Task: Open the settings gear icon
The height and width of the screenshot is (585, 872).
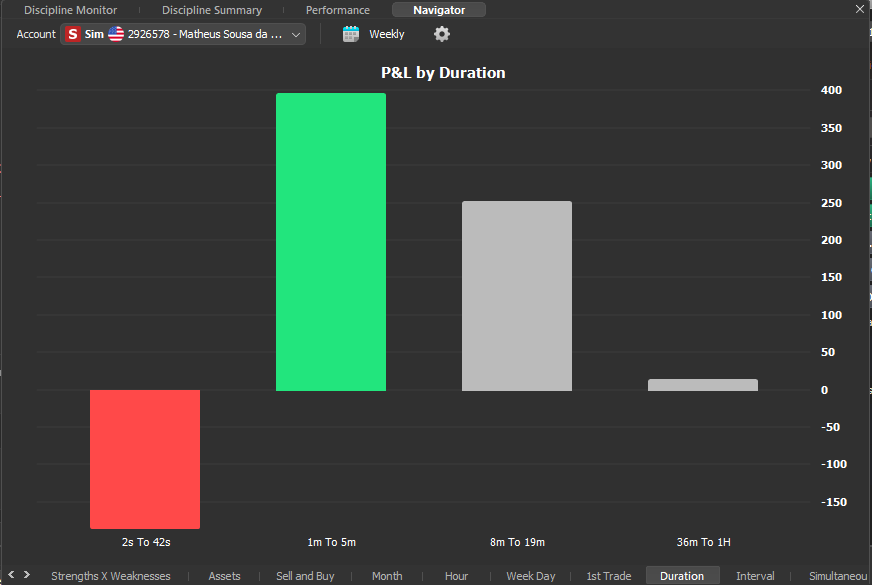Action: click(x=442, y=34)
